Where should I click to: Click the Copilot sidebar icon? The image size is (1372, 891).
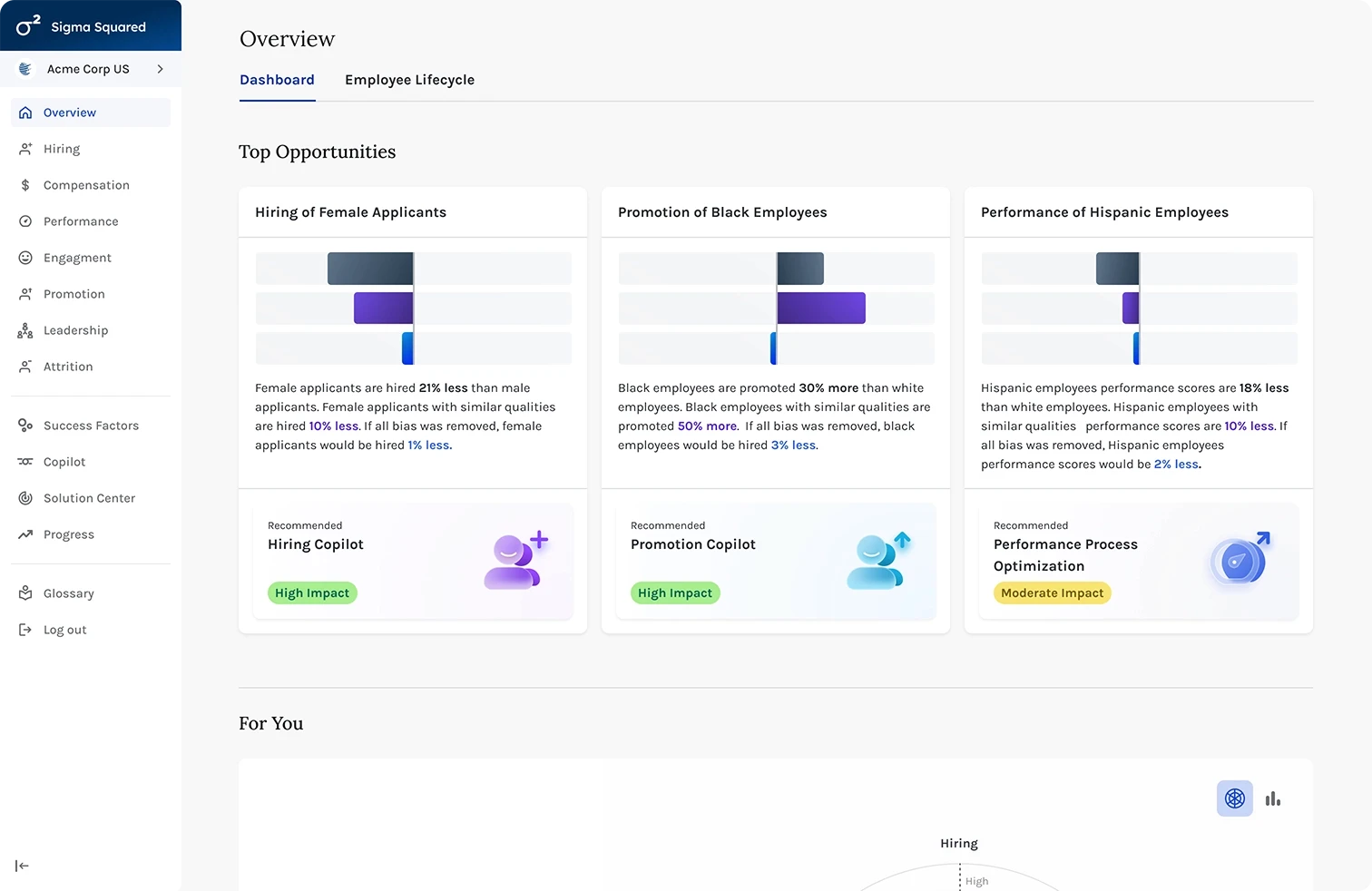[x=25, y=462]
